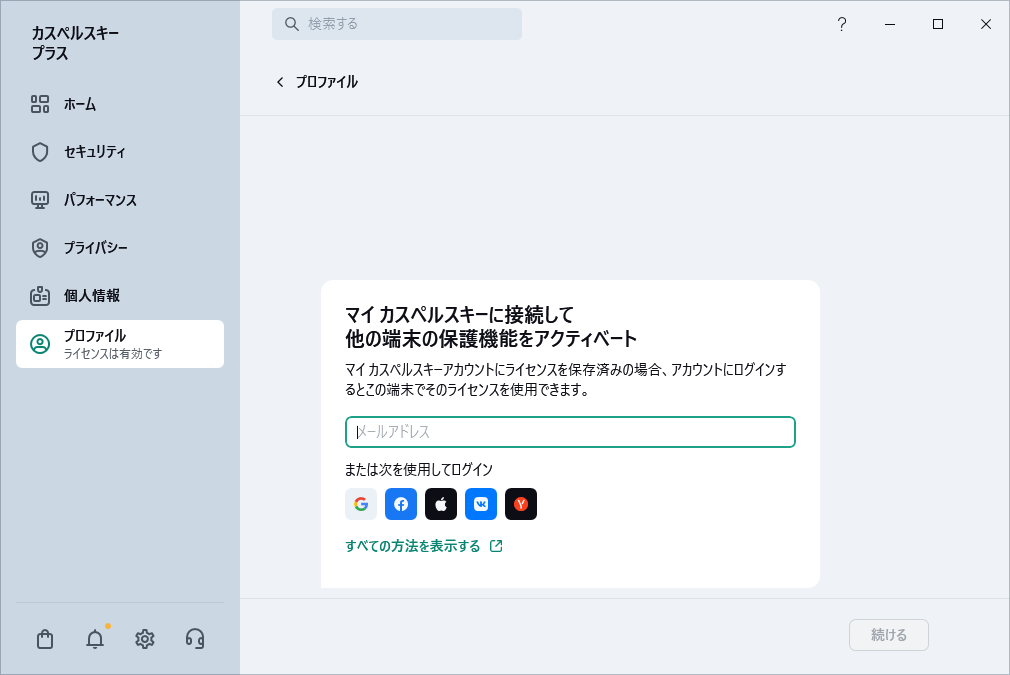Open the パフォーマンス section
The width and height of the screenshot is (1010, 675).
coord(100,200)
